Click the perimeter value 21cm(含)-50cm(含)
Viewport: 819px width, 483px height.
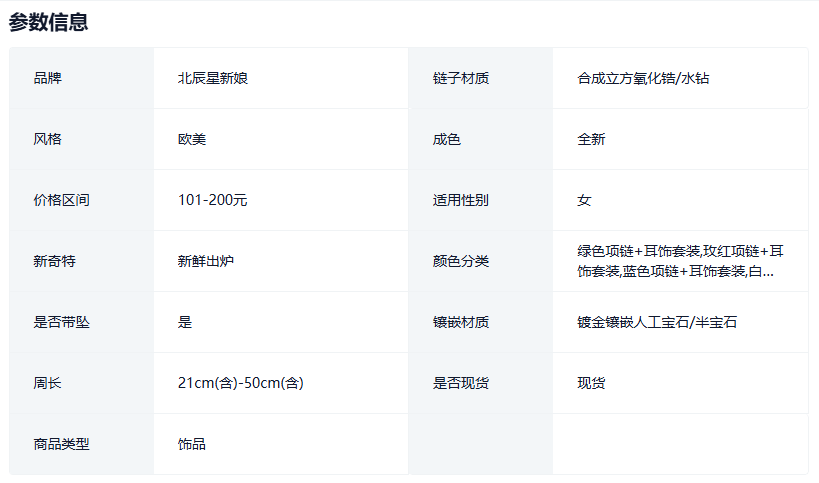(x=241, y=383)
